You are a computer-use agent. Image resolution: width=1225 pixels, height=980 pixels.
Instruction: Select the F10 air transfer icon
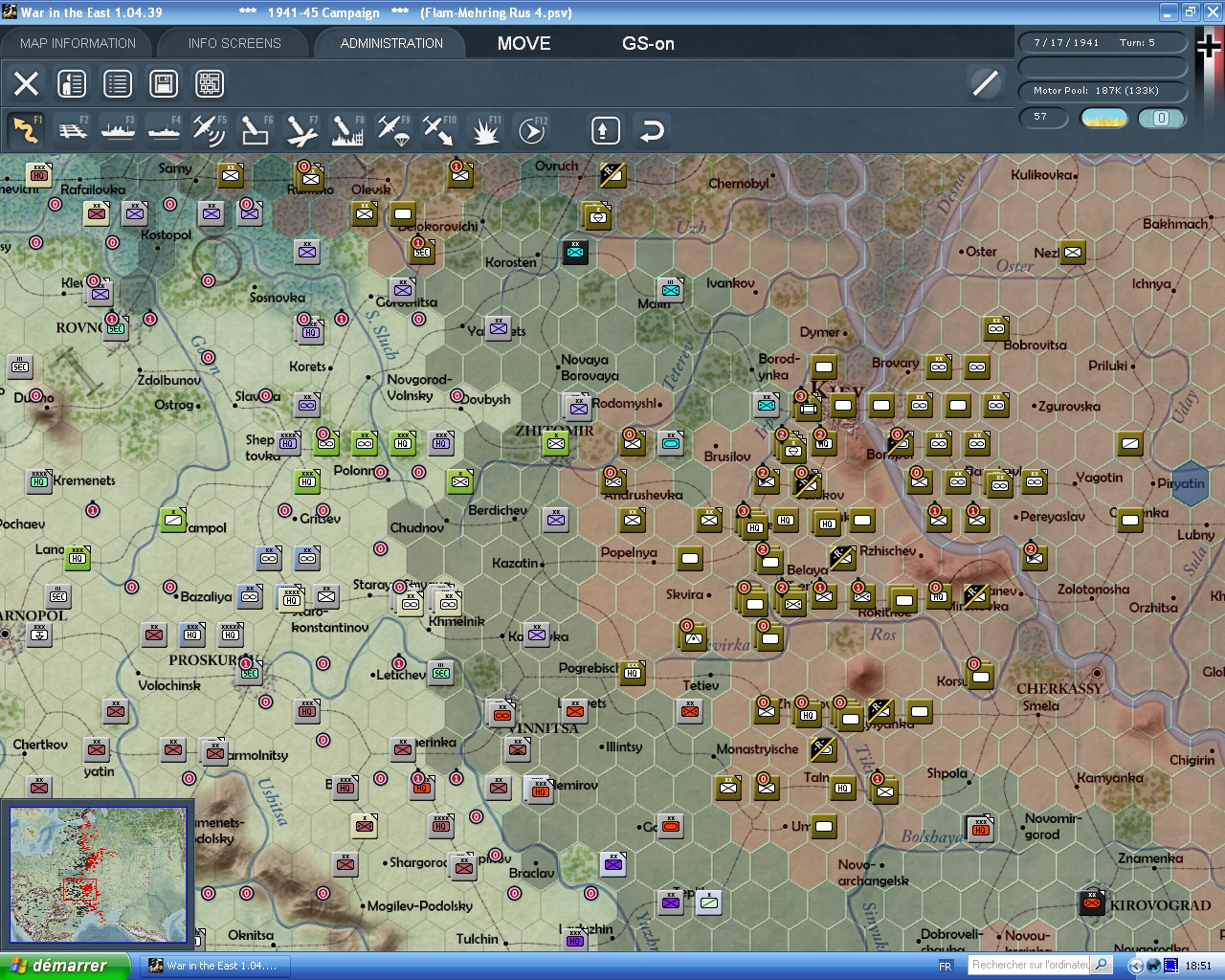pyautogui.click(x=439, y=130)
